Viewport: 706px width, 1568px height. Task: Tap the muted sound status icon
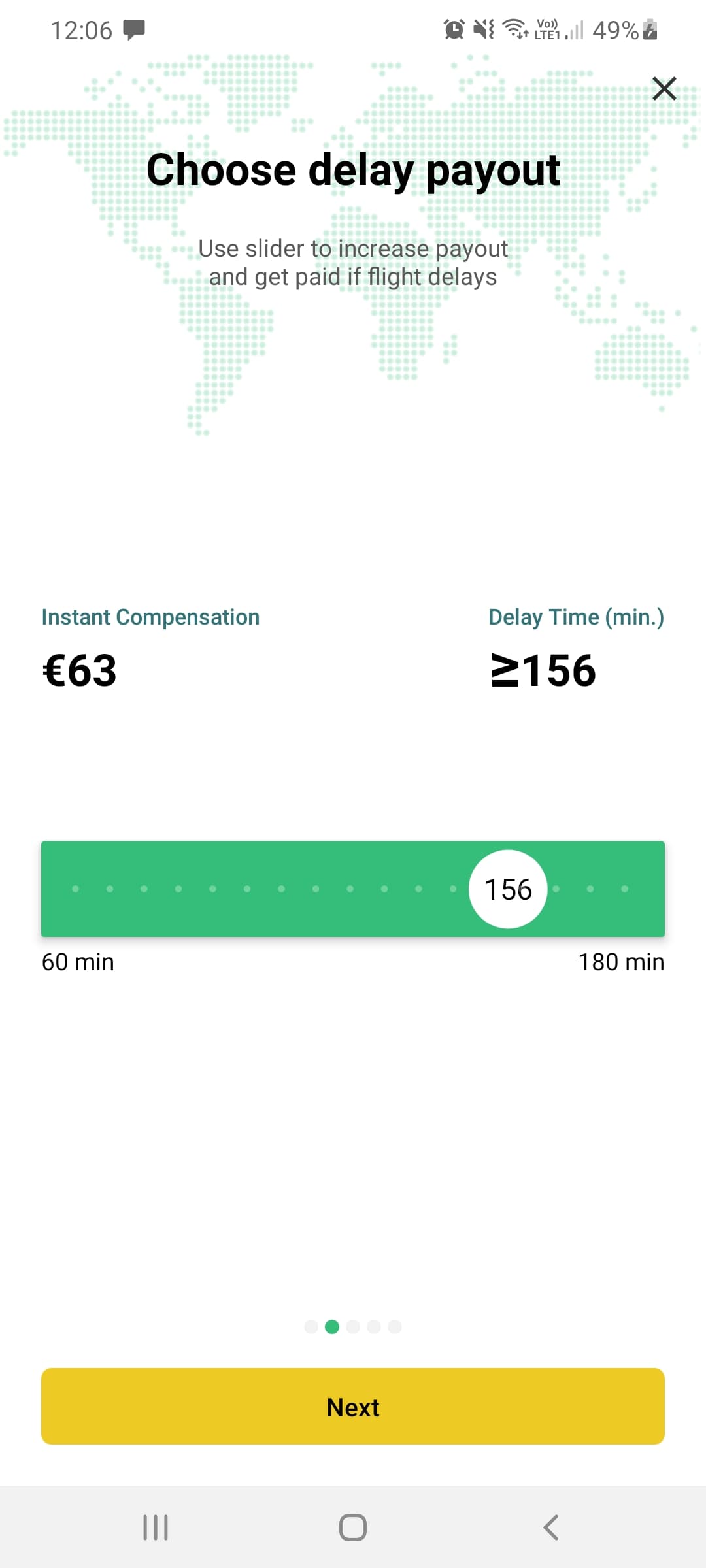484,29
